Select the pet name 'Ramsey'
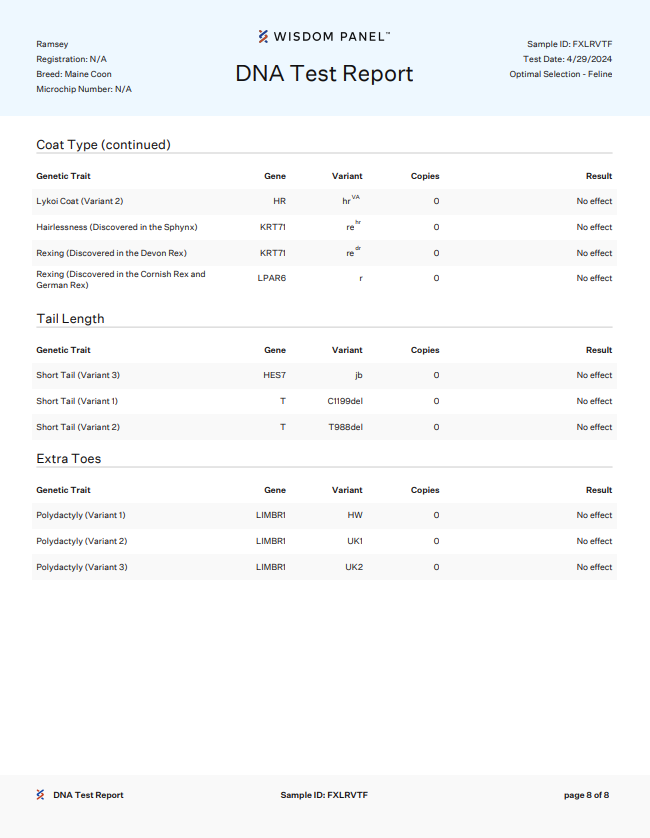 pos(52,44)
